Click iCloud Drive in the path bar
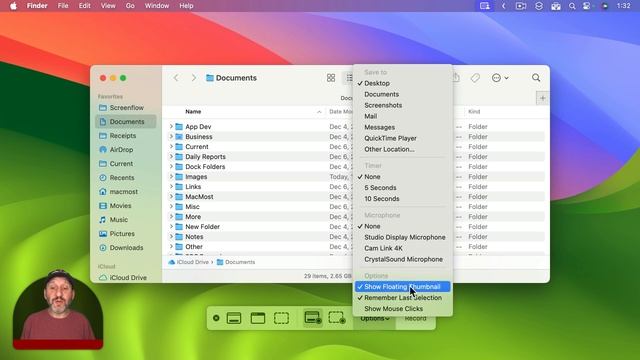 189,262
